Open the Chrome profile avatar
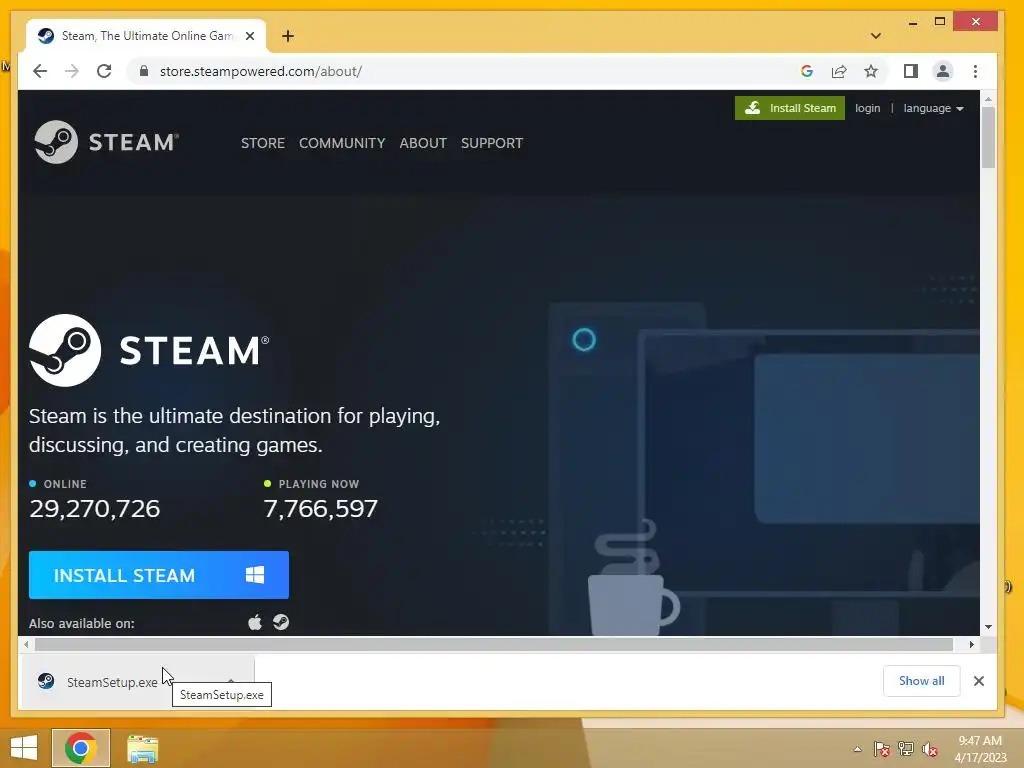The image size is (1024, 768). point(942,71)
